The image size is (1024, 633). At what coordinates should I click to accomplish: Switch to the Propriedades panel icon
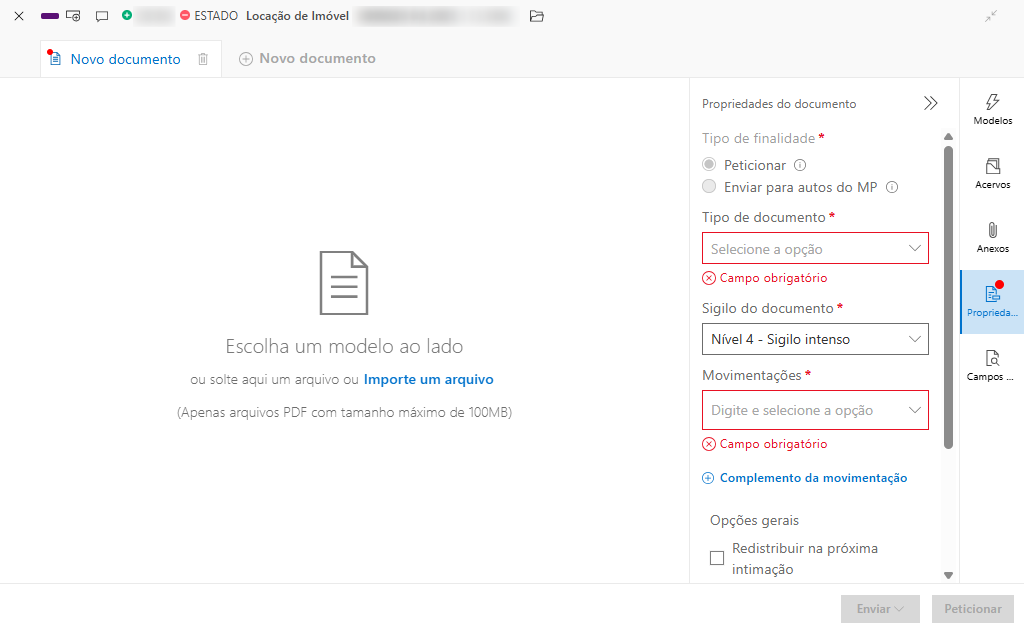(991, 299)
